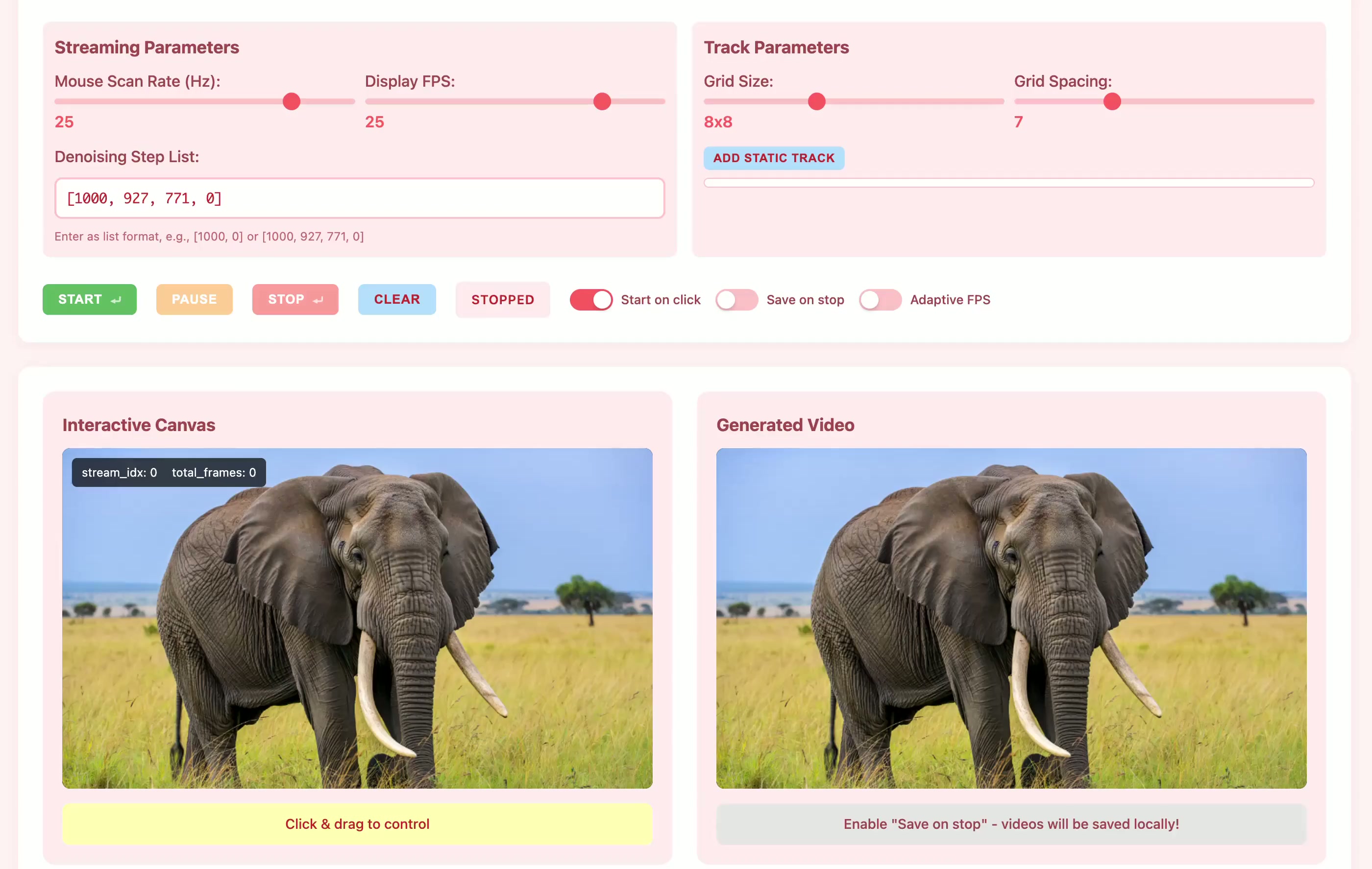Turn on Adaptive FPS
The height and width of the screenshot is (869, 1372).
(x=880, y=299)
